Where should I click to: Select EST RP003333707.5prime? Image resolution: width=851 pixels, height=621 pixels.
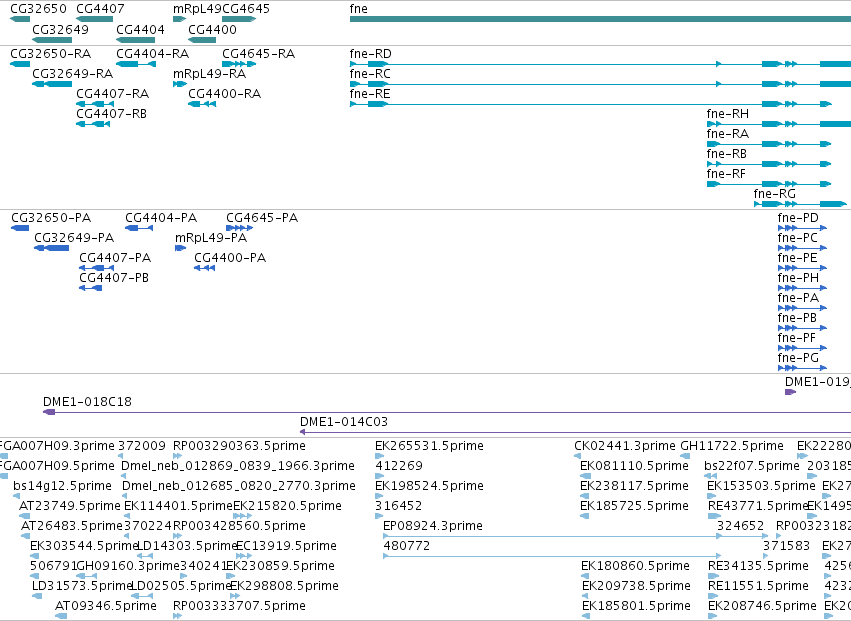[239, 606]
